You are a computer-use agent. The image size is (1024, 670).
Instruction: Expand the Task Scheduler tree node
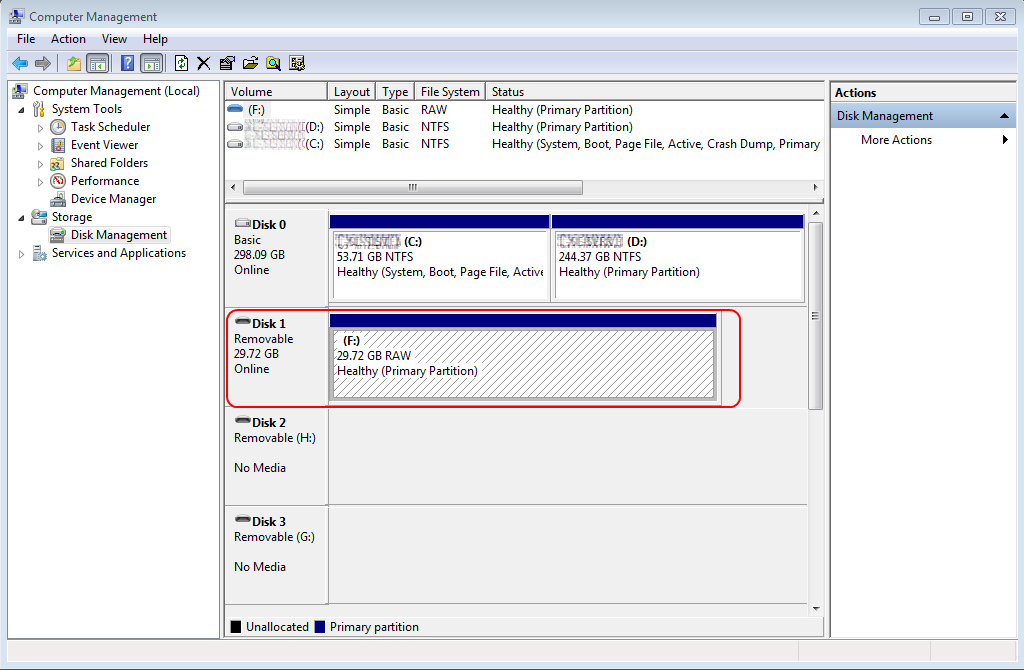coord(40,128)
